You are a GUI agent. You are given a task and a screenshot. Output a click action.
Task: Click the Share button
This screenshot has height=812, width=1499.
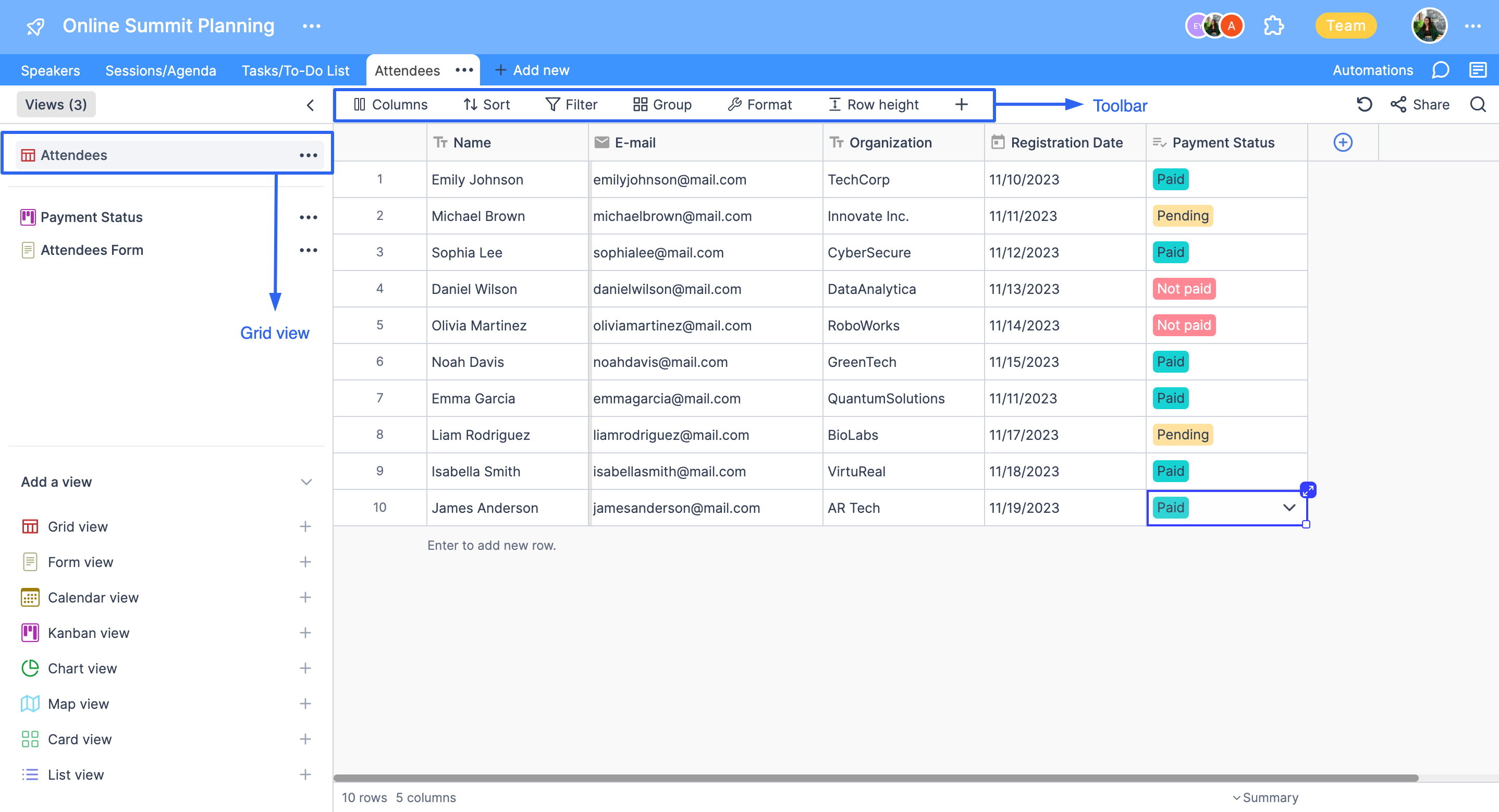(x=1420, y=105)
